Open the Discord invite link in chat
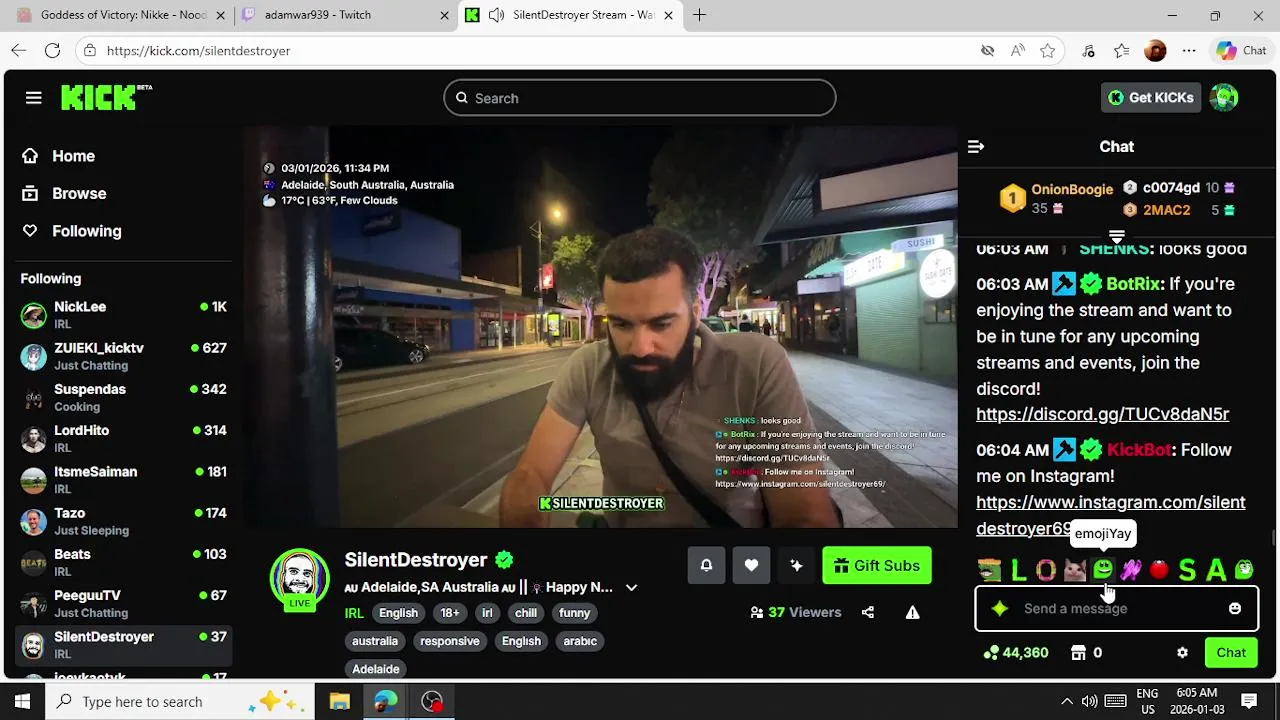 coord(1102,414)
